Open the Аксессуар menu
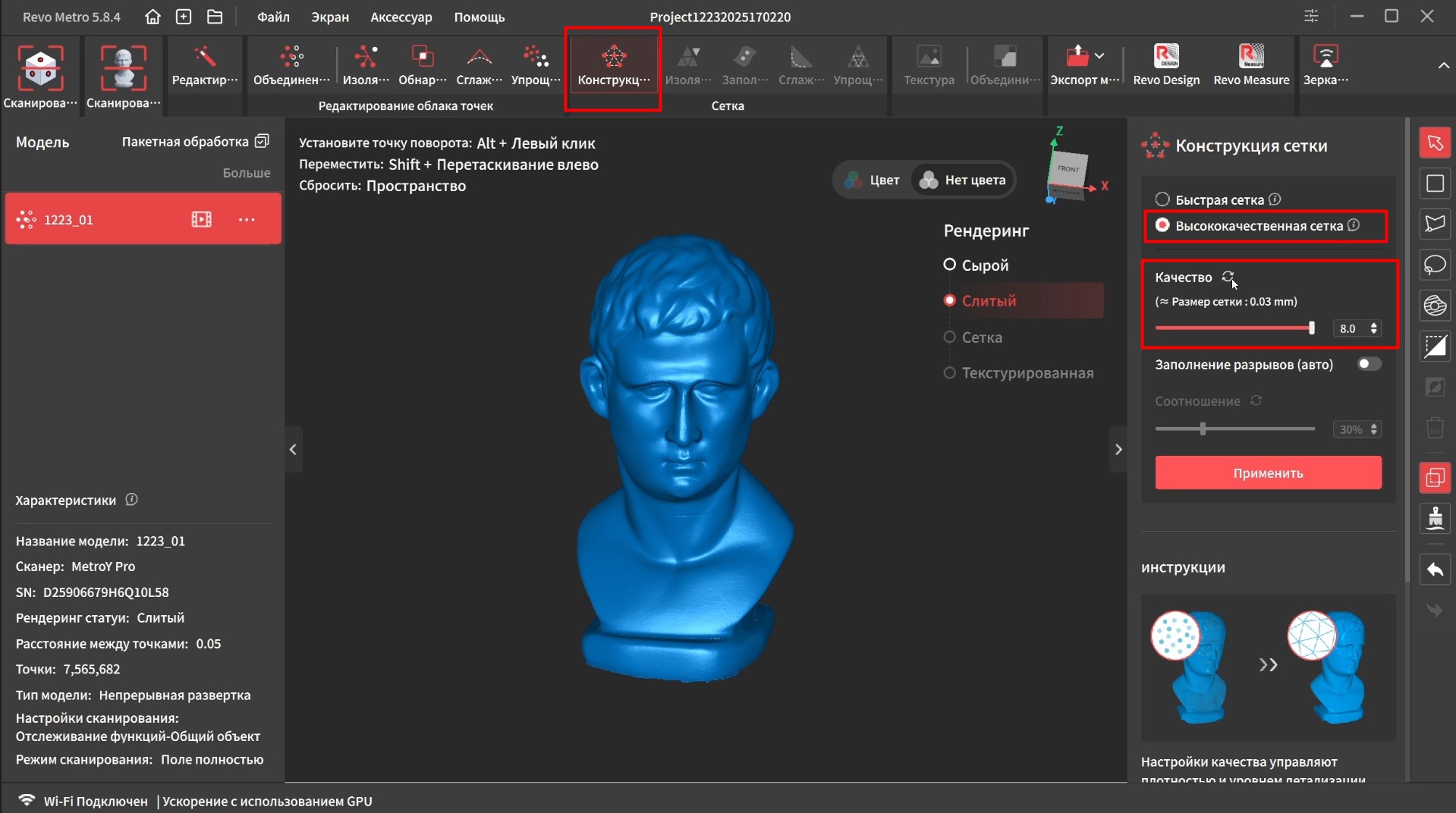The width and height of the screenshot is (1456, 813). [x=401, y=17]
